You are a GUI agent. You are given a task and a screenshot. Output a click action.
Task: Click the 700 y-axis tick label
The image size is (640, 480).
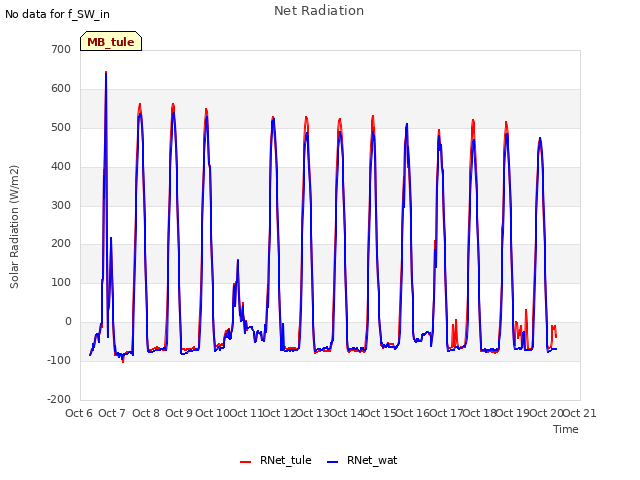(61, 49)
